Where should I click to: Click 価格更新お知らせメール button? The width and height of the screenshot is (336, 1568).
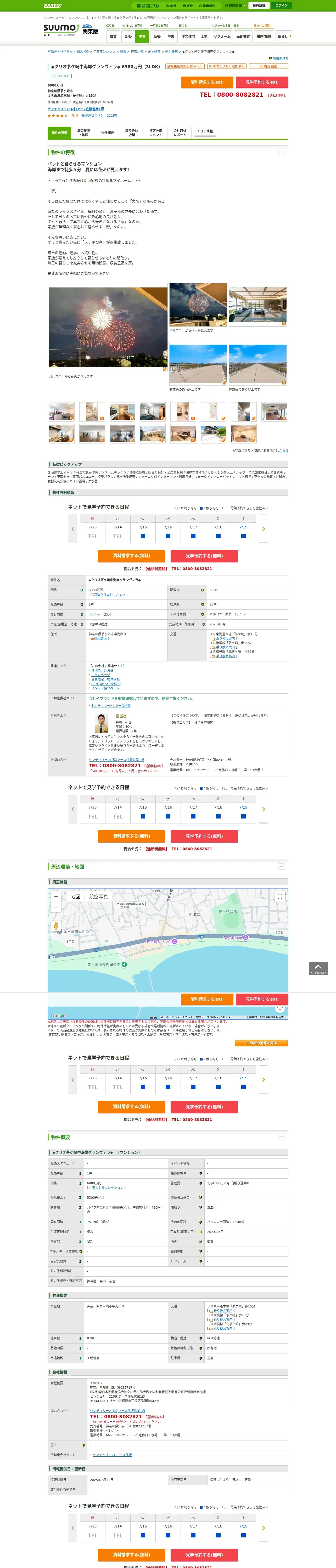pos(185,66)
